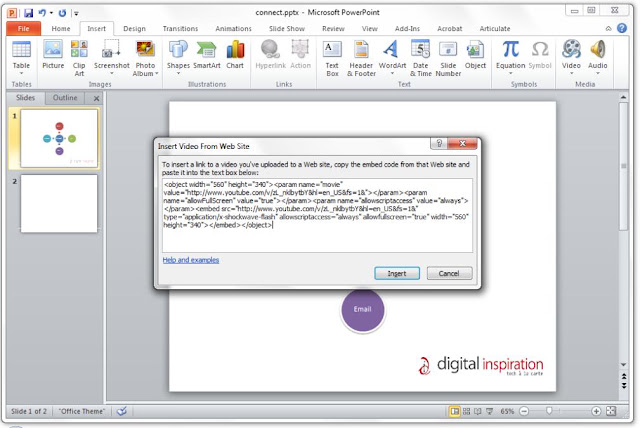
Task: Click inside the embed code text box
Action: 317,215
